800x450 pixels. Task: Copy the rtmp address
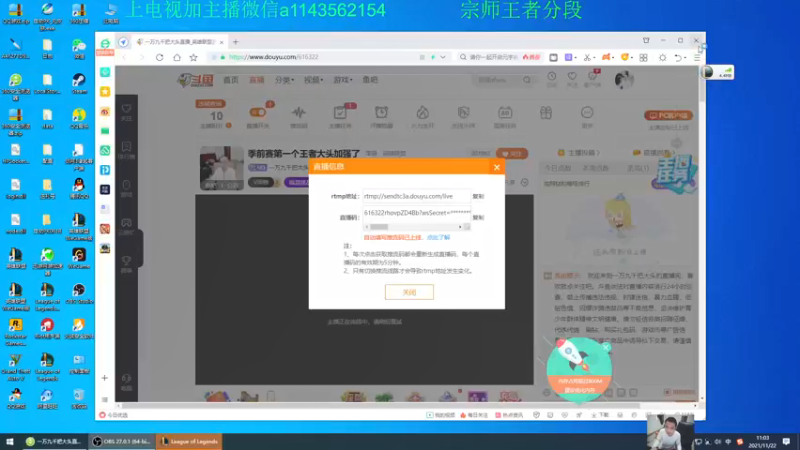pyautogui.click(x=478, y=196)
